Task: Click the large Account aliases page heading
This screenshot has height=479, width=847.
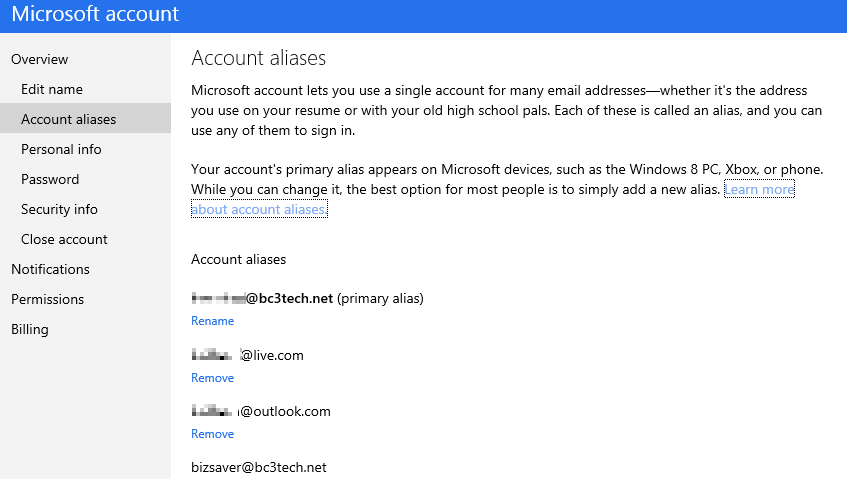Action: click(259, 58)
